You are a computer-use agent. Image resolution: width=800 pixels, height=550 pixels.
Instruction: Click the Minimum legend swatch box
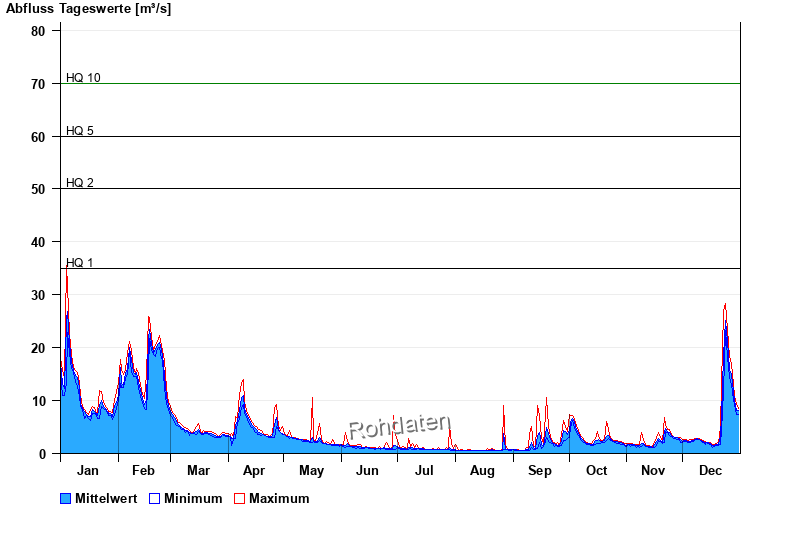coord(154,498)
